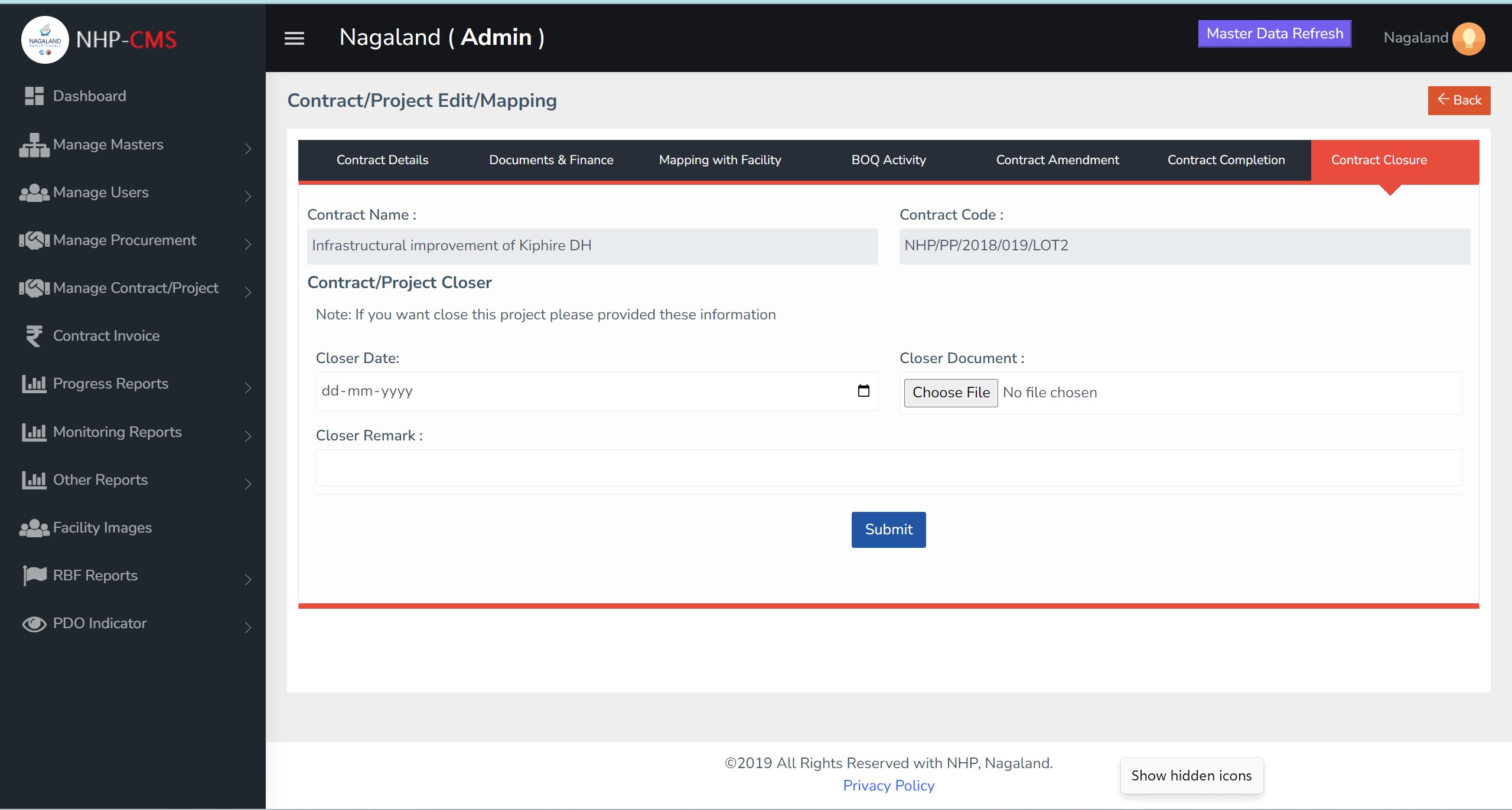Click the hamburger menu icon
The height and width of the screenshot is (810, 1512).
[x=294, y=38]
